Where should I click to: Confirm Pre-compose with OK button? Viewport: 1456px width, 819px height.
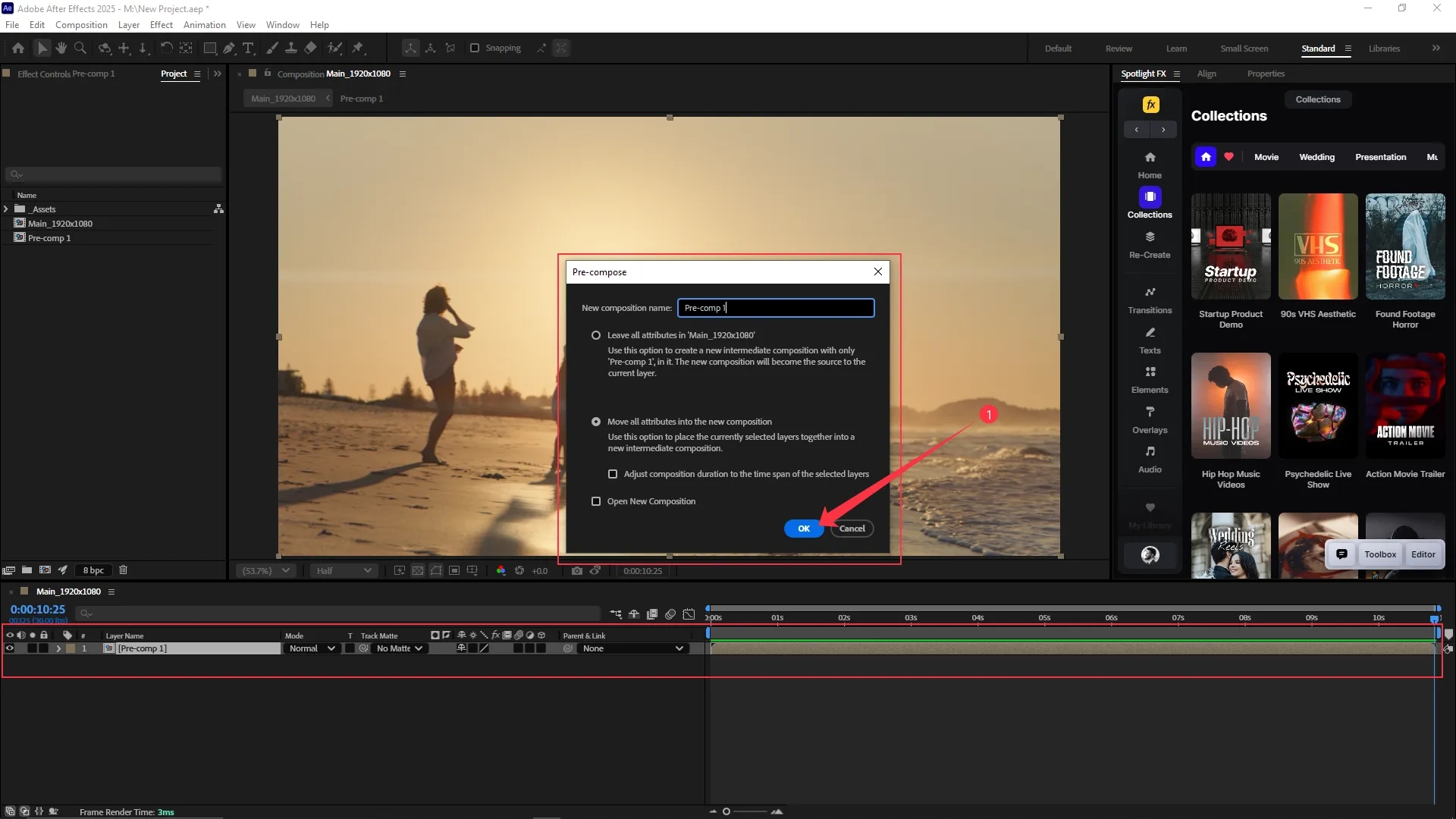[x=803, y=529]
